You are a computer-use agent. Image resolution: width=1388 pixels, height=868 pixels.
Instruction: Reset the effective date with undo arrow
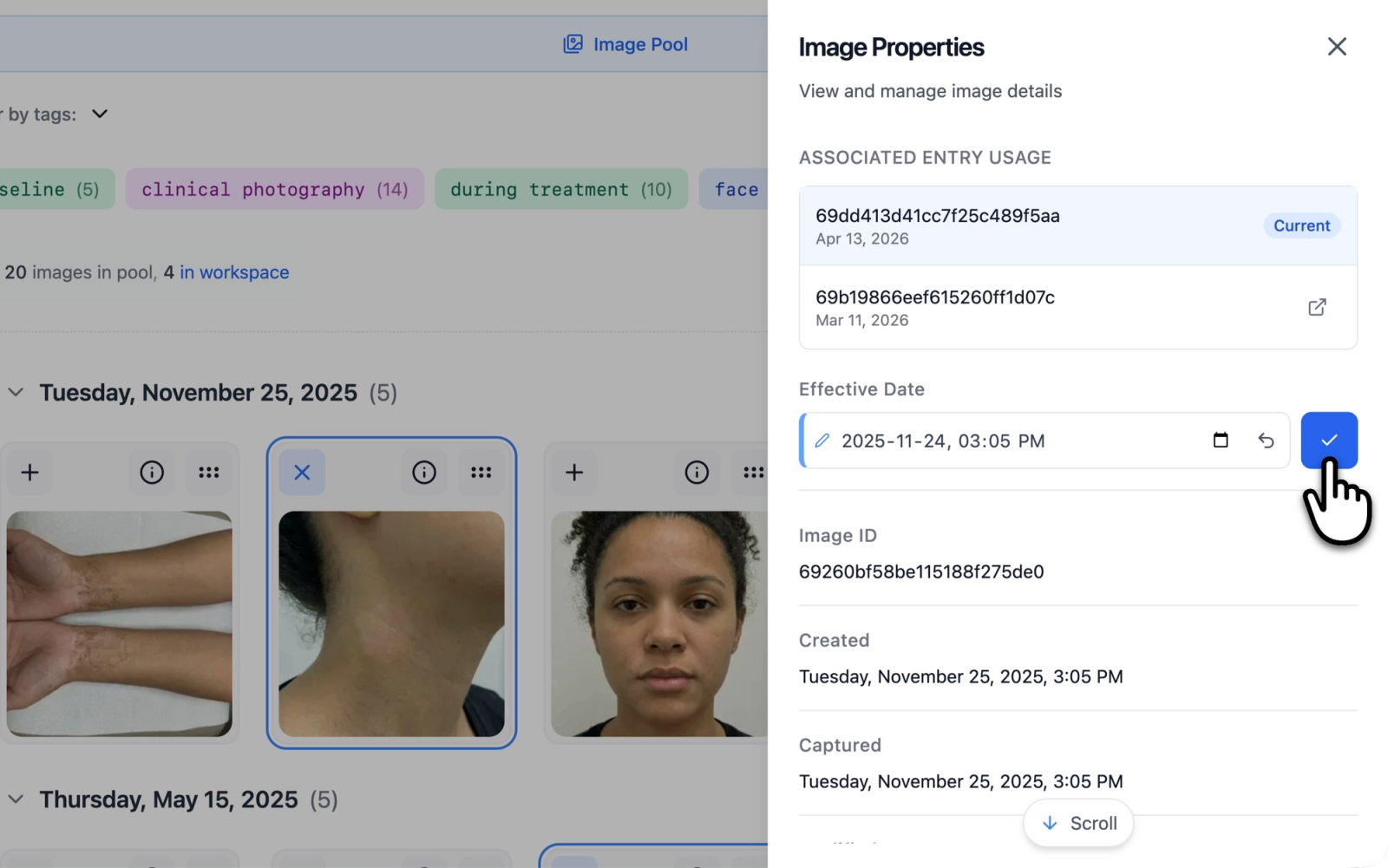point(1266,441)
